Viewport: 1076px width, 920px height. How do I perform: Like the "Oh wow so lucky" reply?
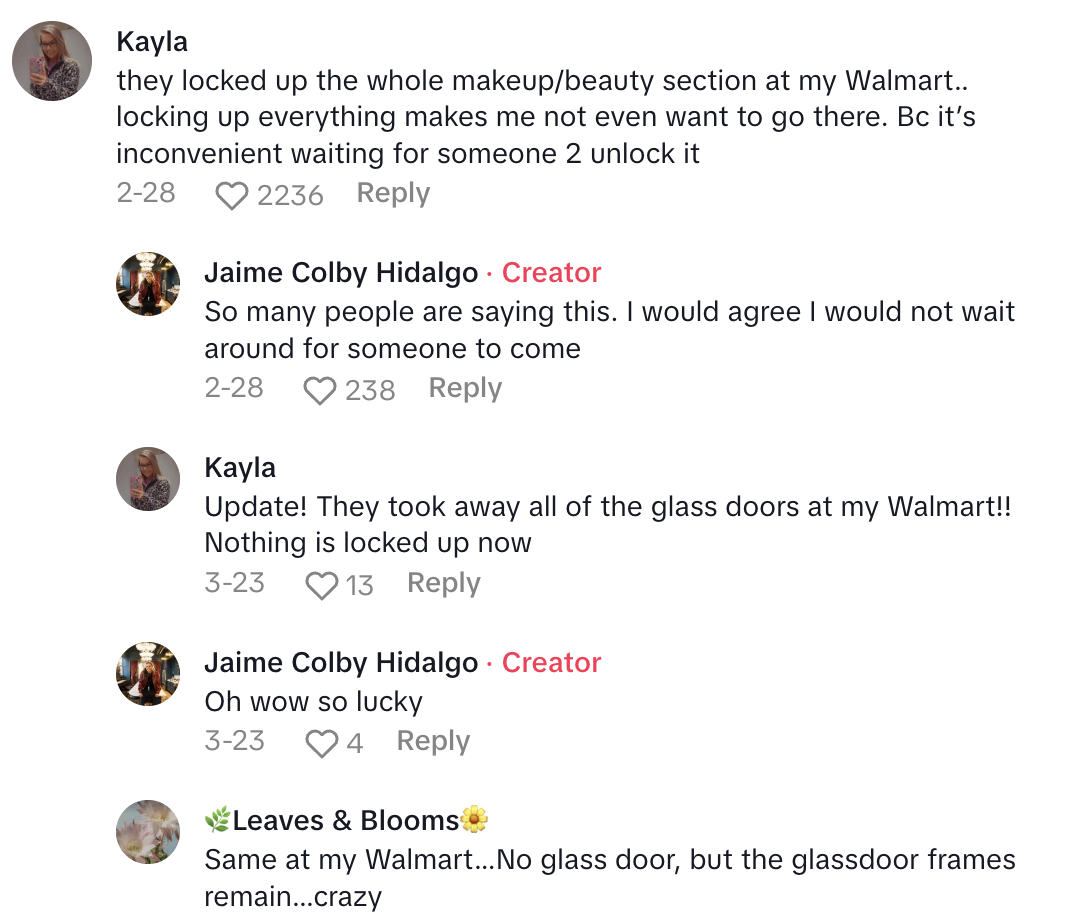click(321, 743)
